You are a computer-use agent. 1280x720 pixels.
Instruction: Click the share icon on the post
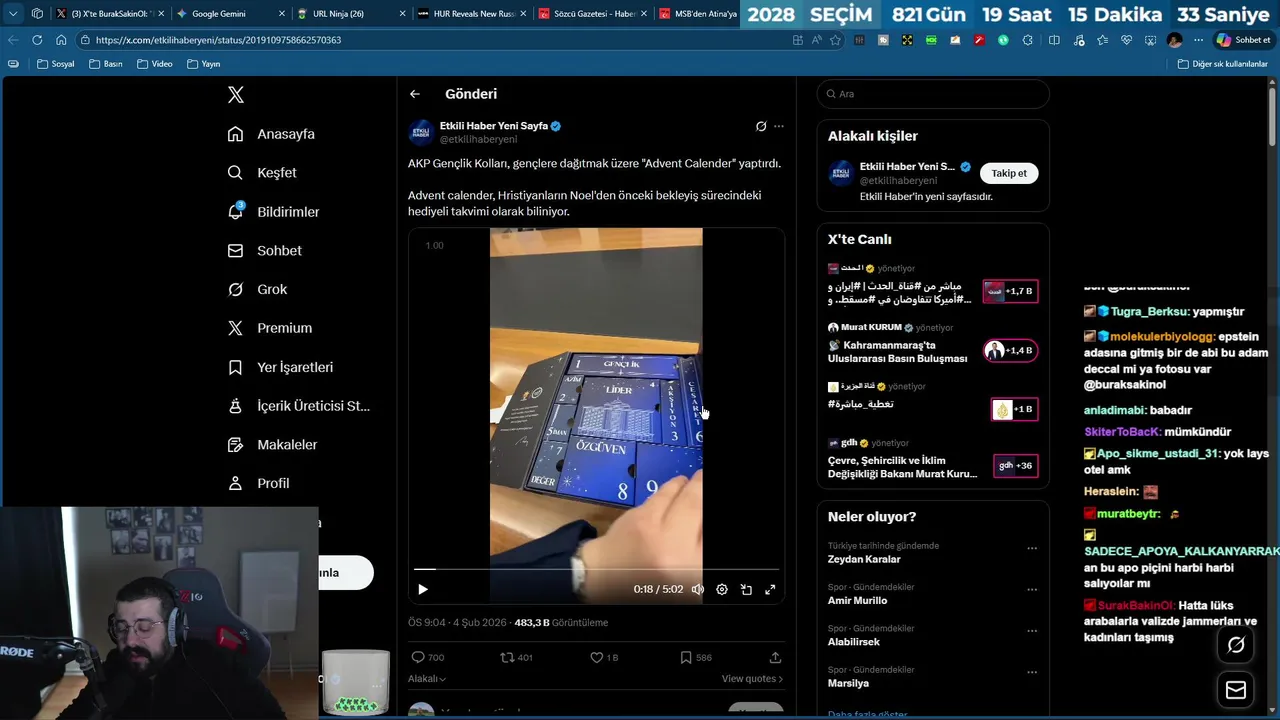[x=775, y=657]
